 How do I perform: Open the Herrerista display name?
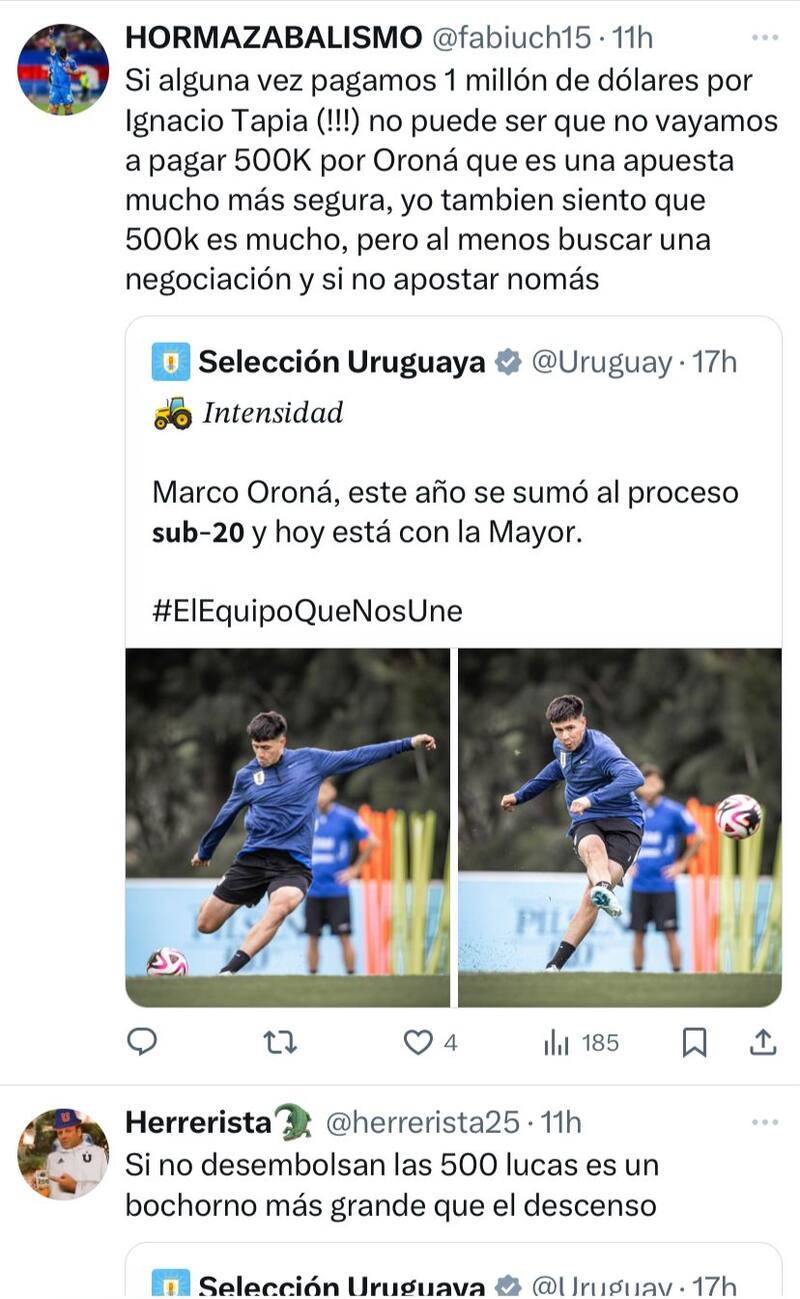pyautogui.click(x=198, y=1123)
